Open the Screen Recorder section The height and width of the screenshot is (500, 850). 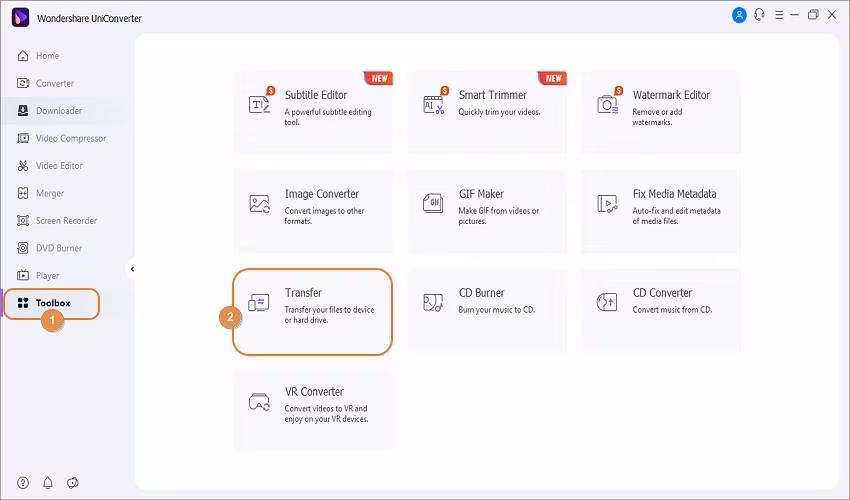(66, 220)
